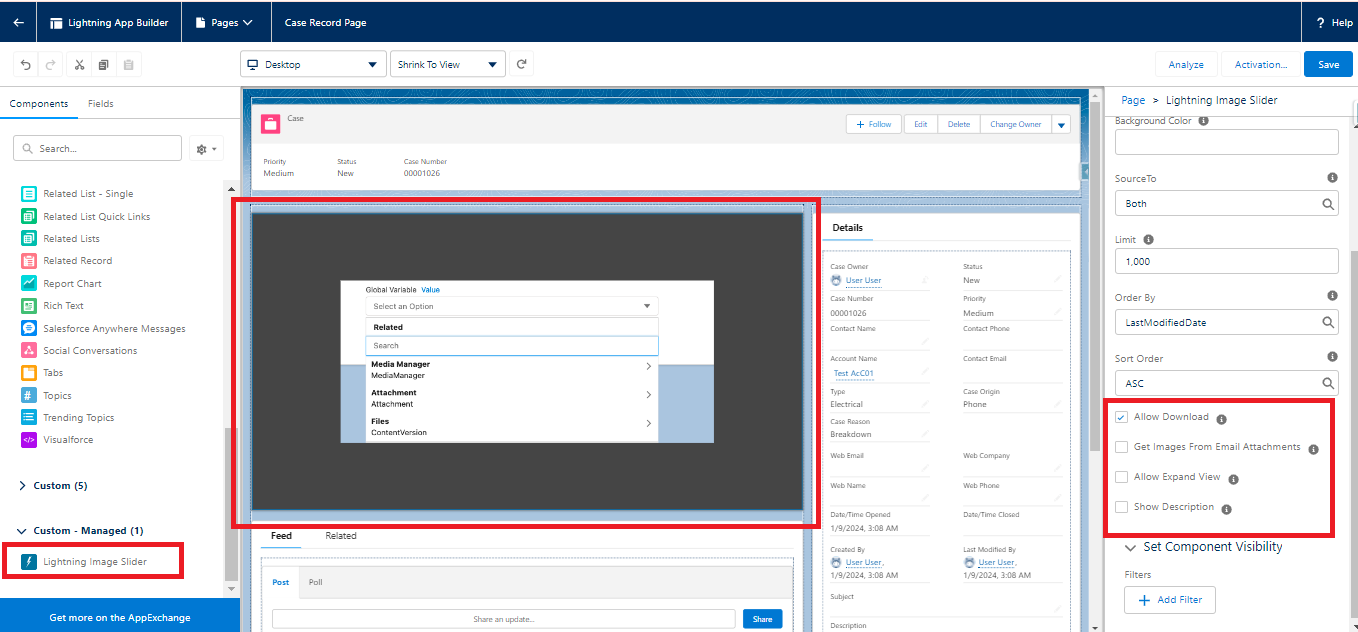Click Get more on the AppExchange
This screenshot has width=1358, height=632.
(120, 618)
